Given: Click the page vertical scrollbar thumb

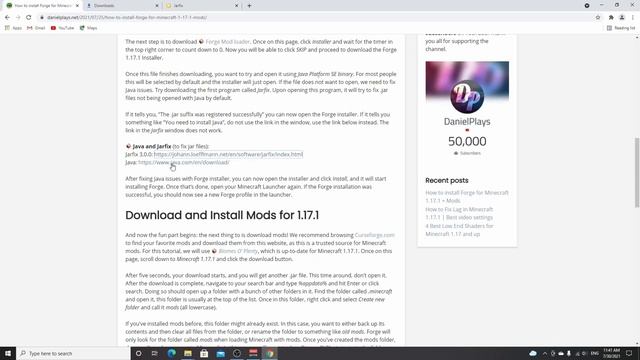Looking at the screenshot, I should [x=637, y=173].
